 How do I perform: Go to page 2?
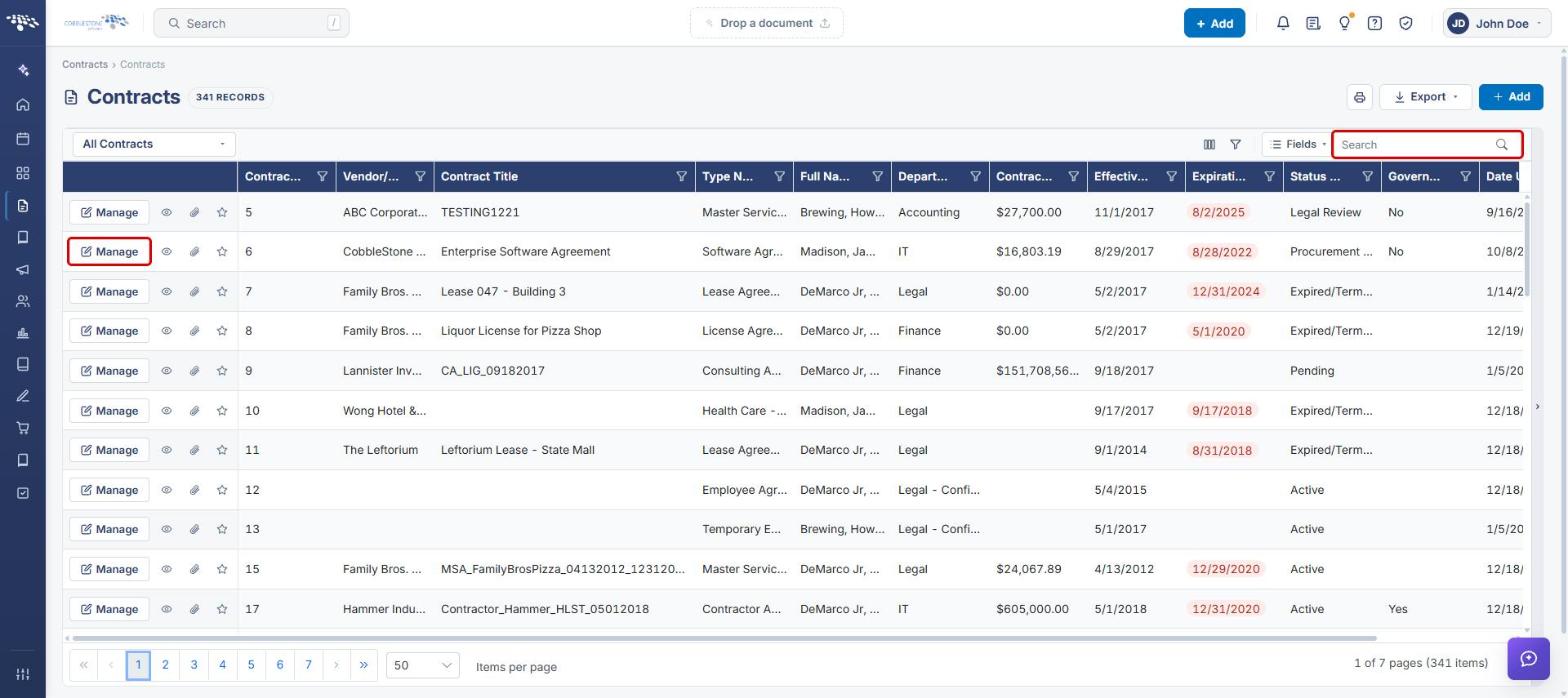click(165, 665)
